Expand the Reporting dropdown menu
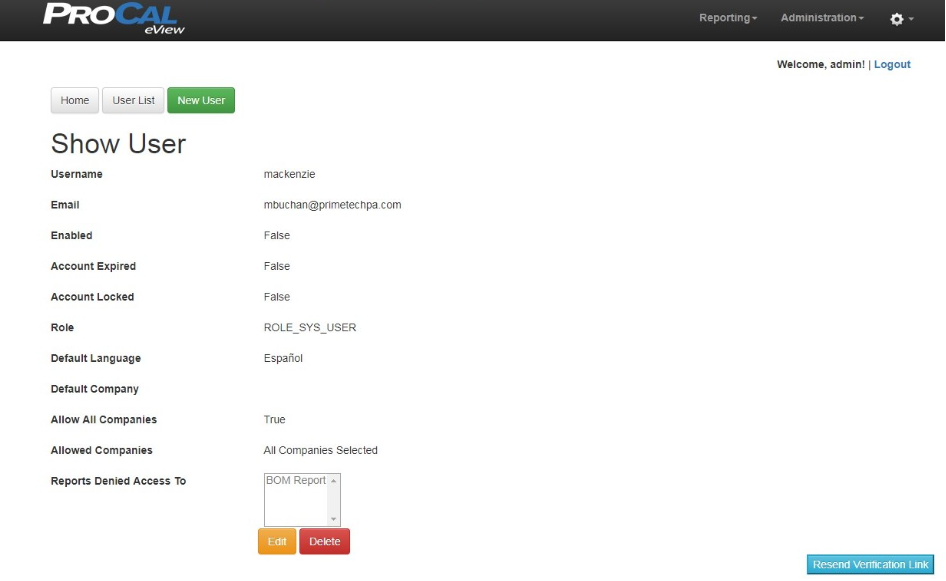 tap(727, 18)
